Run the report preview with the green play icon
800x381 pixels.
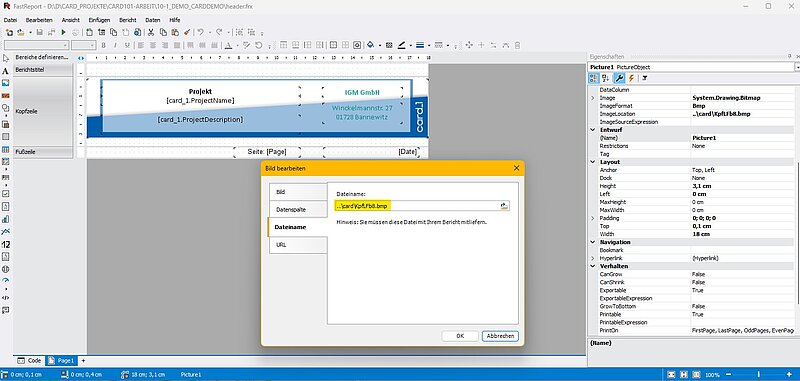click(64, 32)
